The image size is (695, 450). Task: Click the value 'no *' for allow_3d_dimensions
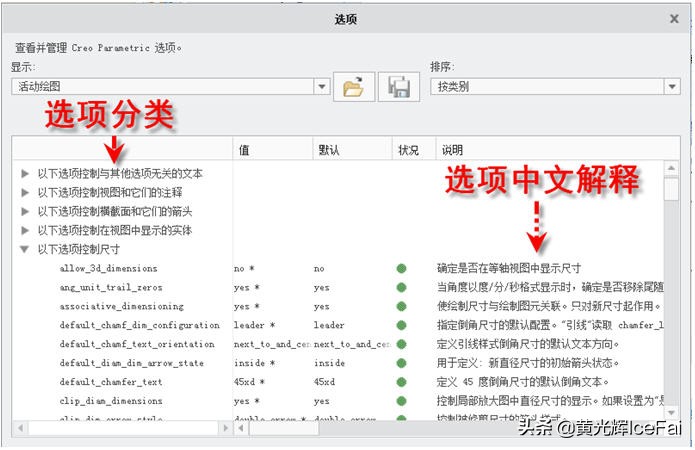[244, 269]
